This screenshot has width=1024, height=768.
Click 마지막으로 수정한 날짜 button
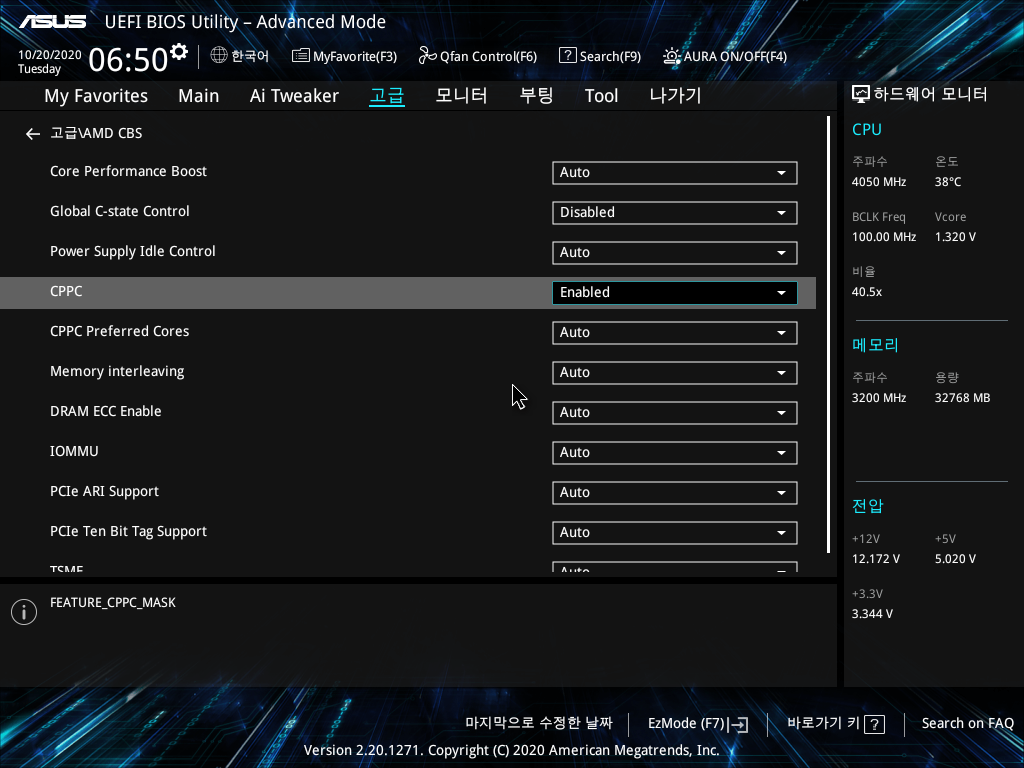pos(539,723)
